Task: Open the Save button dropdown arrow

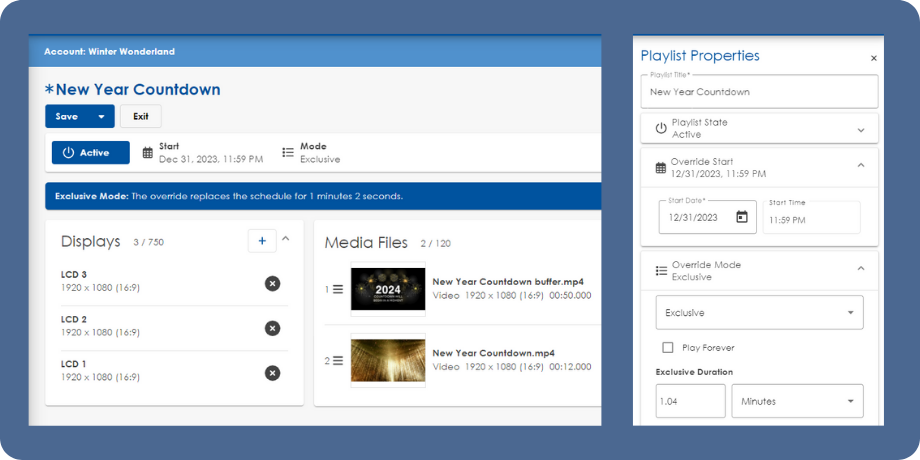Action: tap(101, 116)
